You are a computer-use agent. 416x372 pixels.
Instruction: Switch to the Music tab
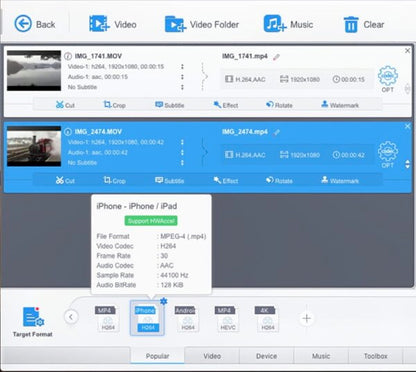pos(321,356)
